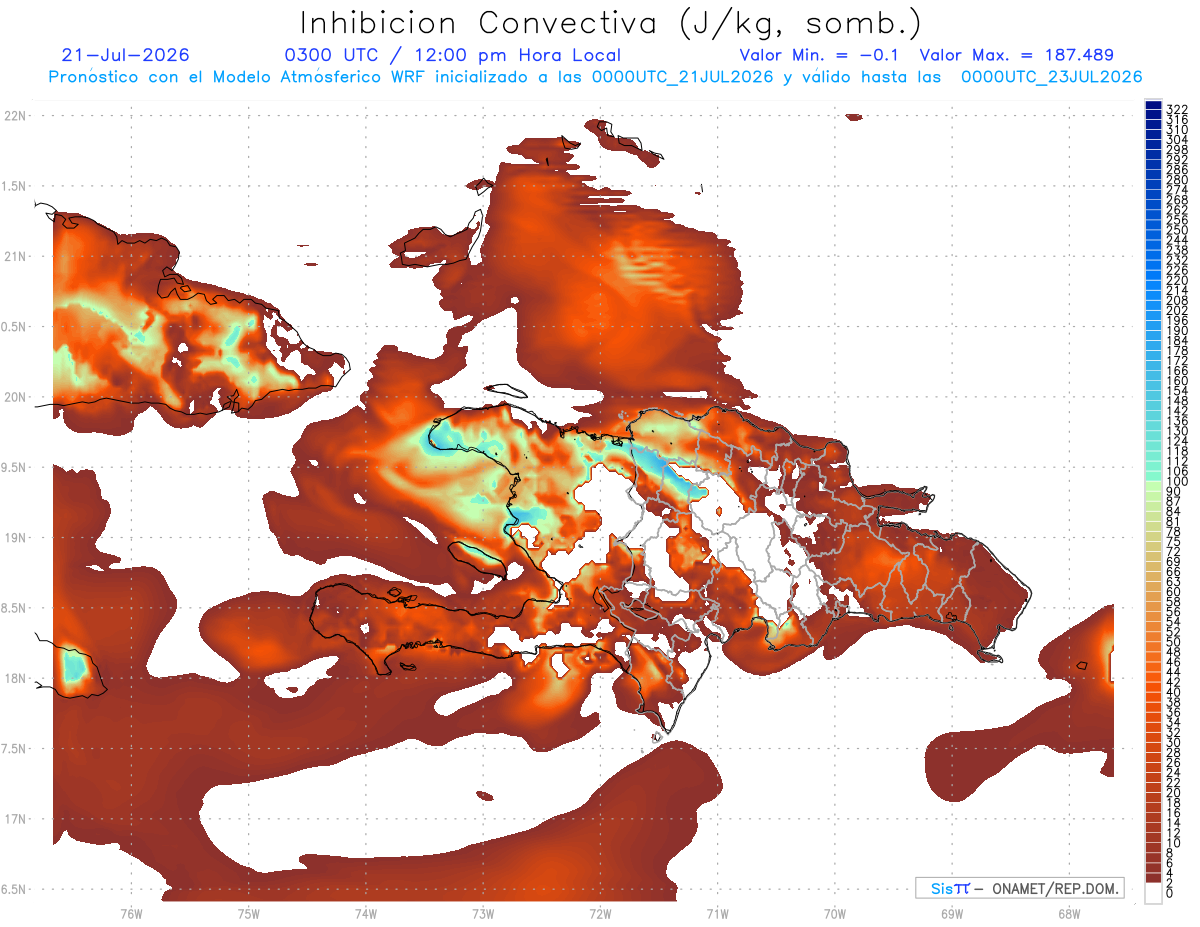Click the '0000UTC_21JUL2026' initialization time
The height and width of the screenshot is (927, 1200).
point(683,77)
